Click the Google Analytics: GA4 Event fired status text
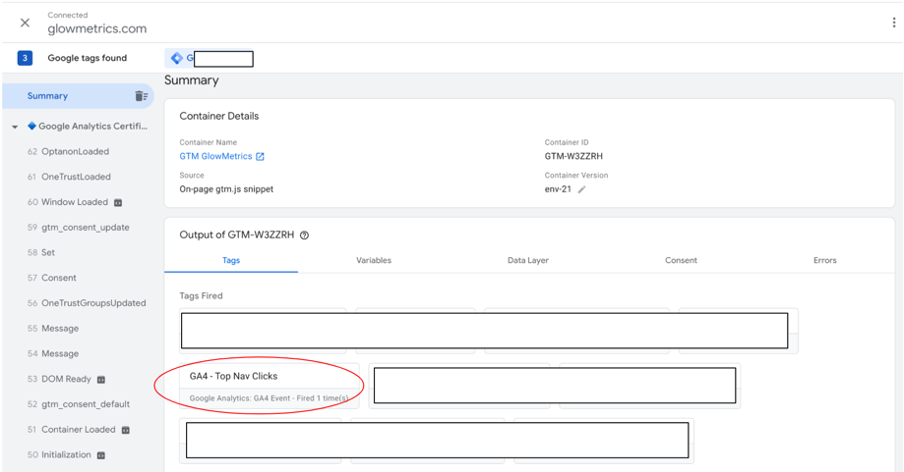This screenshot has width=904, height=472. pyautogui.click(x=269, y=398)
